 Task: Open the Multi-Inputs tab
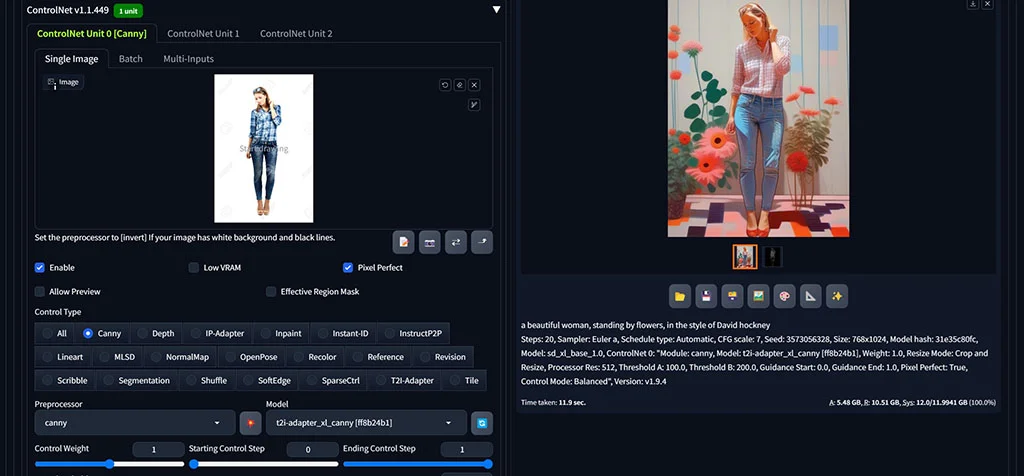pyautogui.click(x=188, y=59)
